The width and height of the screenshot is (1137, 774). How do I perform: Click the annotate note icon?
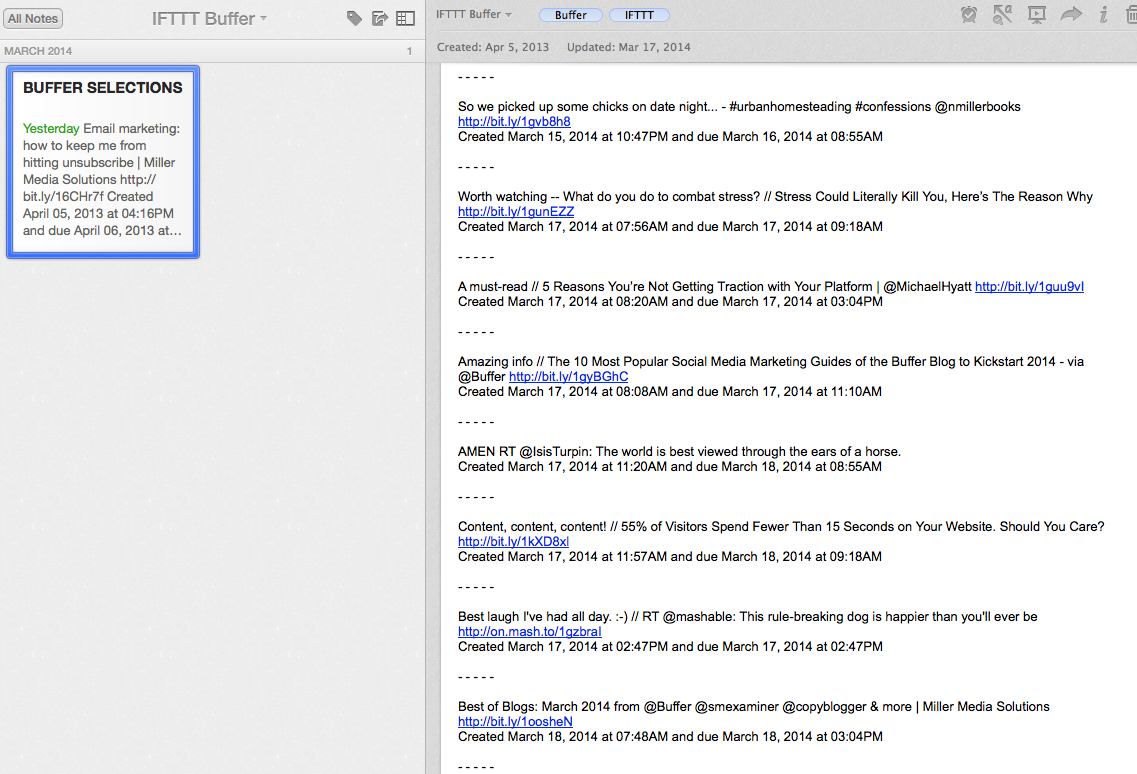coord(1002,15)
